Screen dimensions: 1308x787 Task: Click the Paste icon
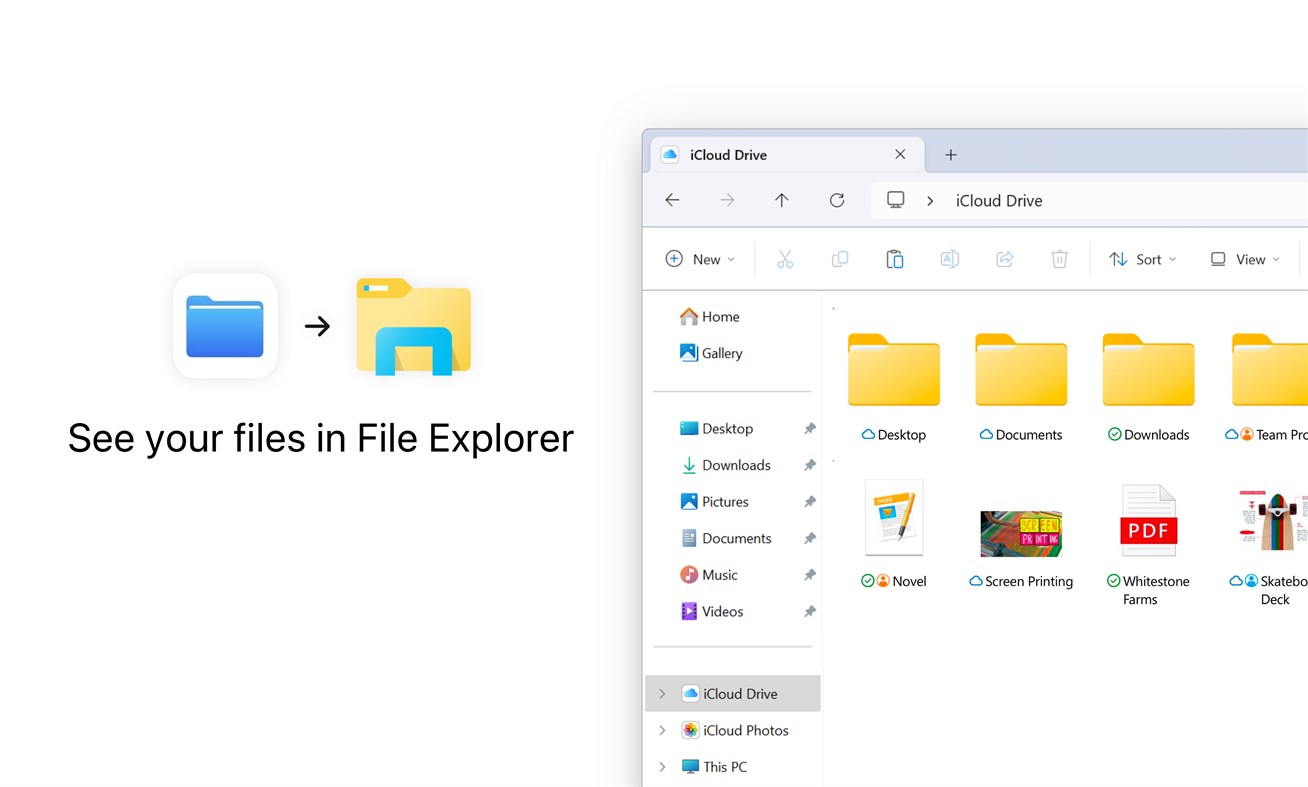(895, 258)
